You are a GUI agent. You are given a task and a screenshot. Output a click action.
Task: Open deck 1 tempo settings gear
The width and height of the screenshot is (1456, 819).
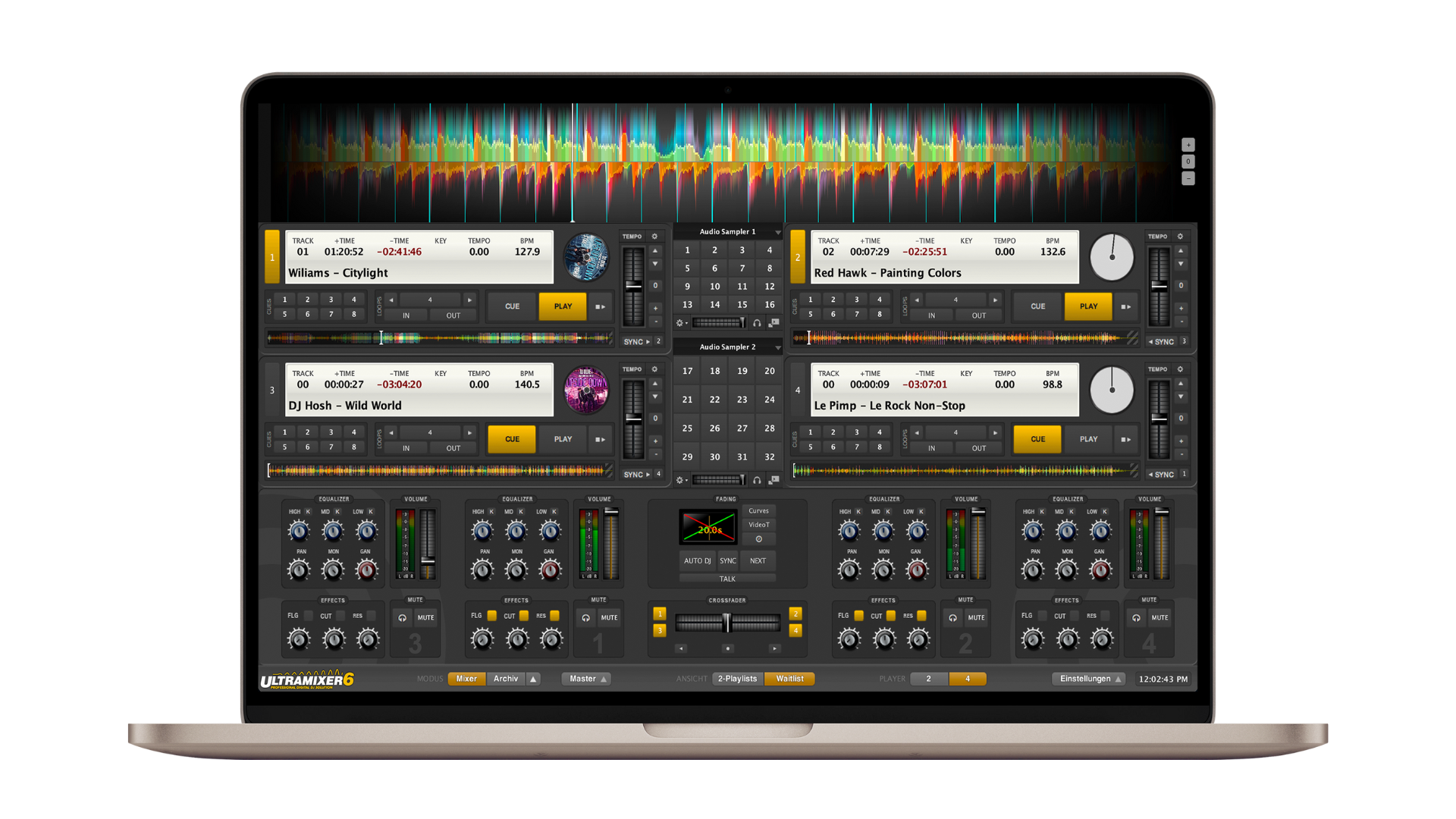tap(654, 237)
